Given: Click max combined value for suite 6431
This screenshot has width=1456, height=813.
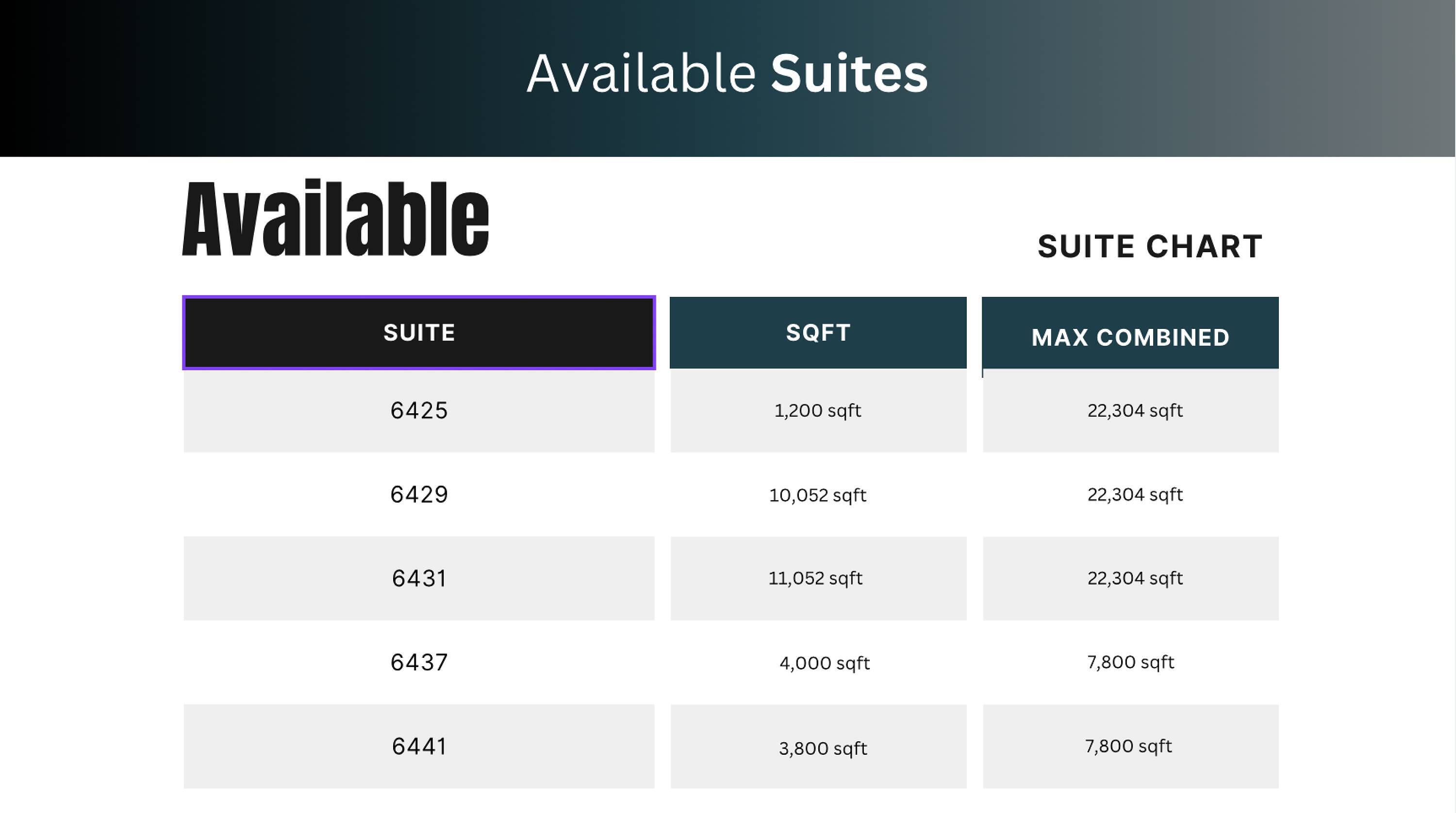Looking at the screenshot, I should click(1134, 579).
